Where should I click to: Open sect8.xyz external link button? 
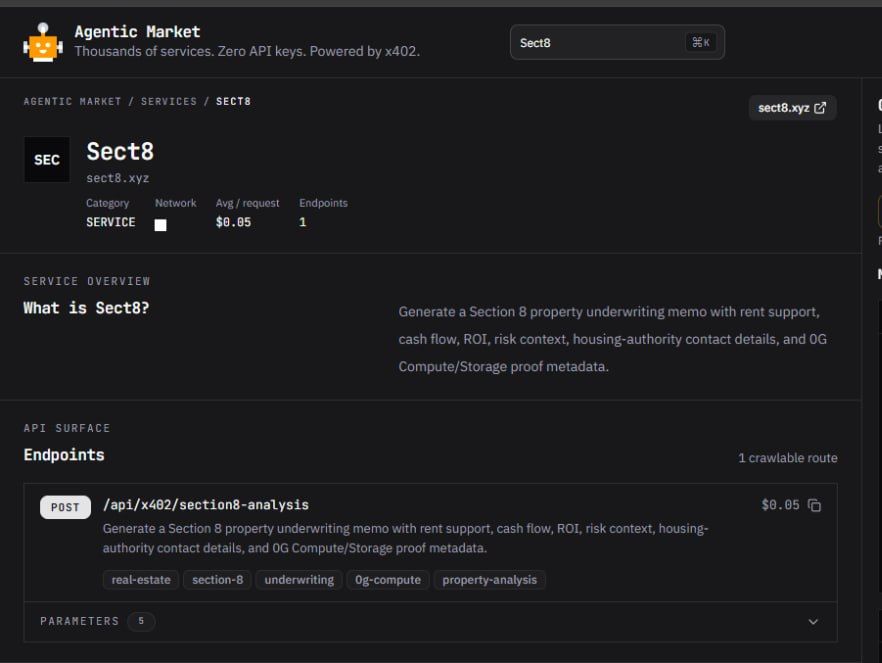coord(792,107)
